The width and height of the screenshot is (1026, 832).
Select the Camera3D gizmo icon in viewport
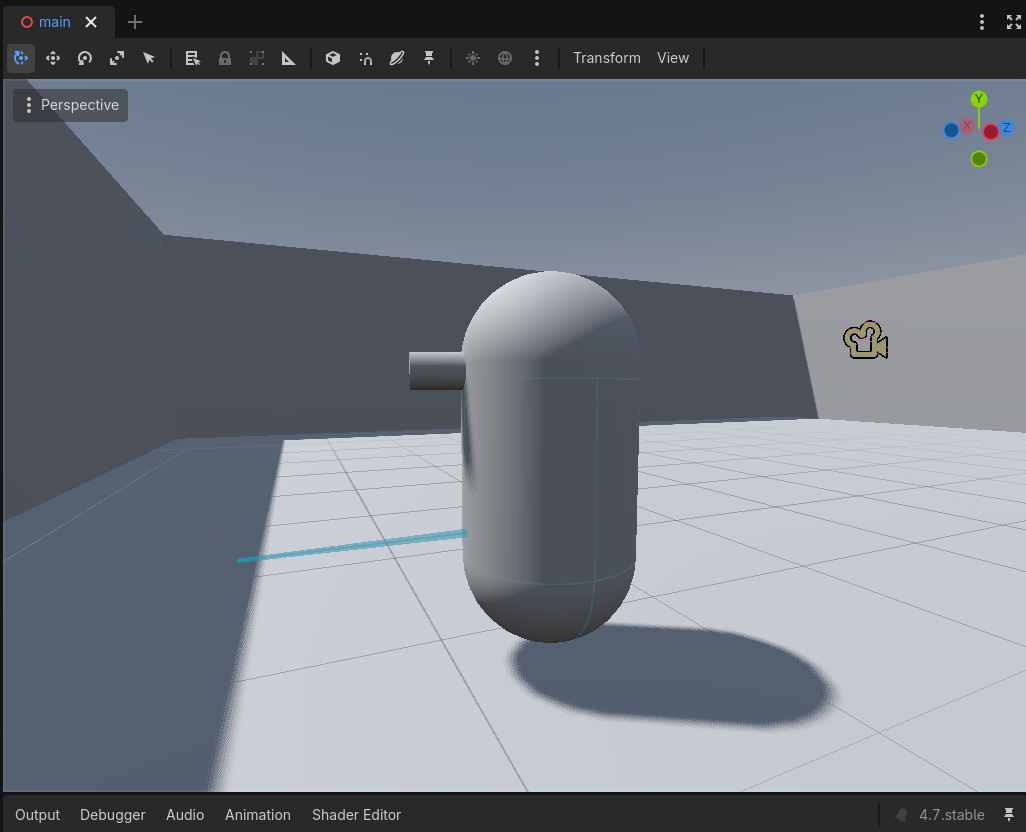click(865, 340)
